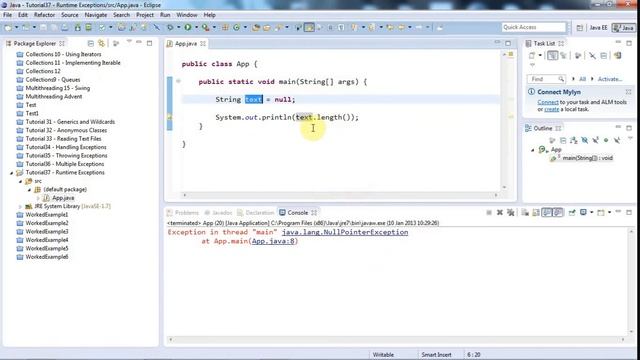Click the editor horizontal scrollbar

pos(340,195)
